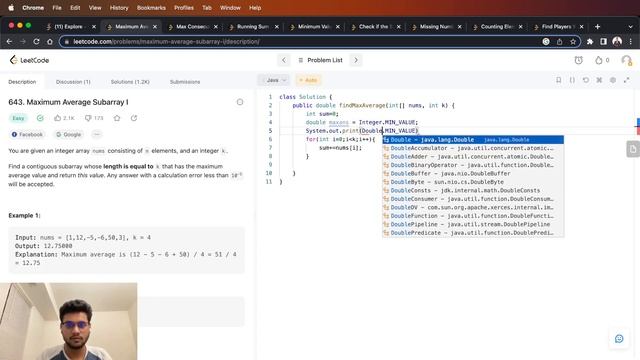Click the circular icon beside problem title

240,102
